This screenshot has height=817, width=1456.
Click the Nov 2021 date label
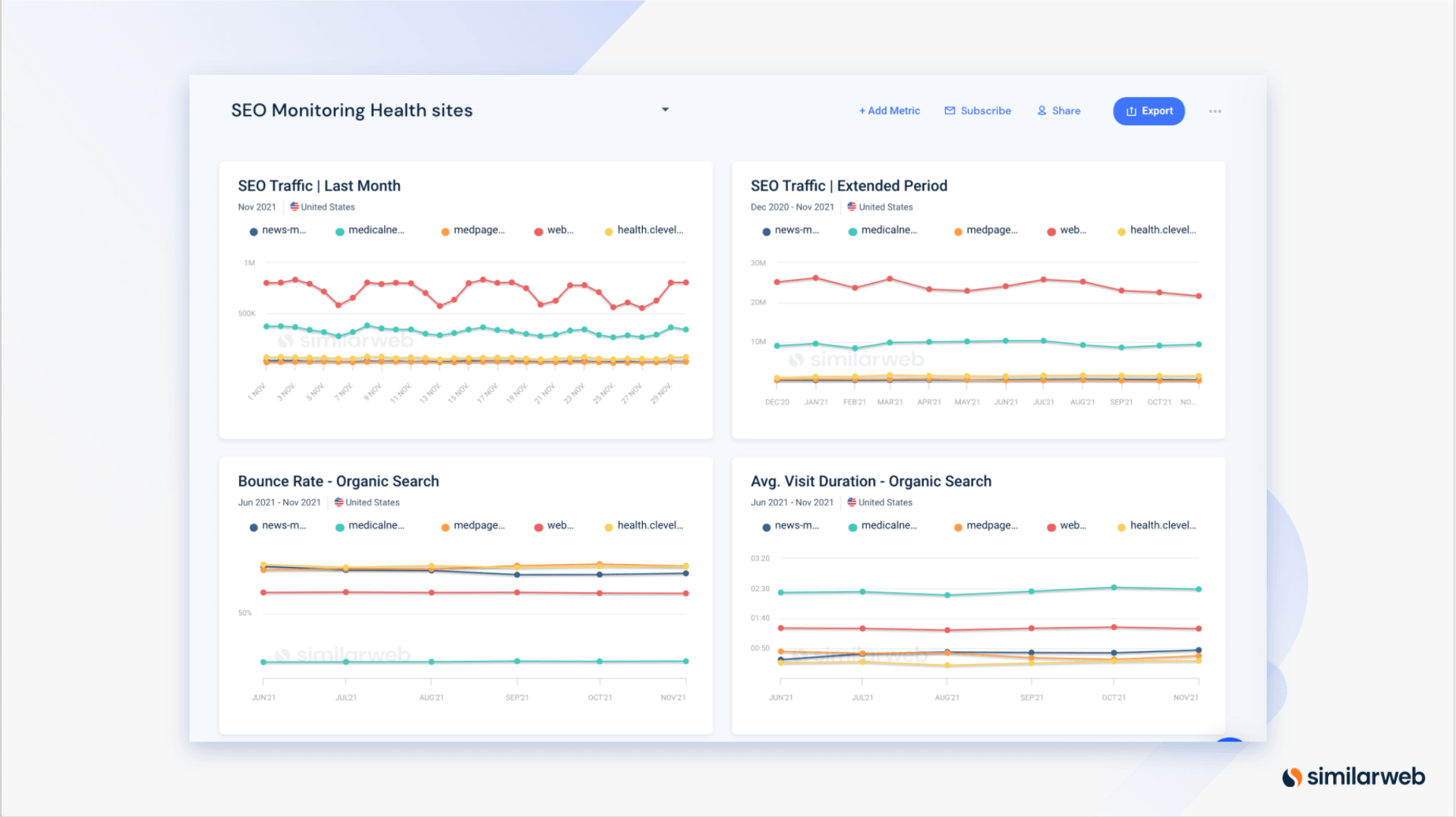[257, 207]
